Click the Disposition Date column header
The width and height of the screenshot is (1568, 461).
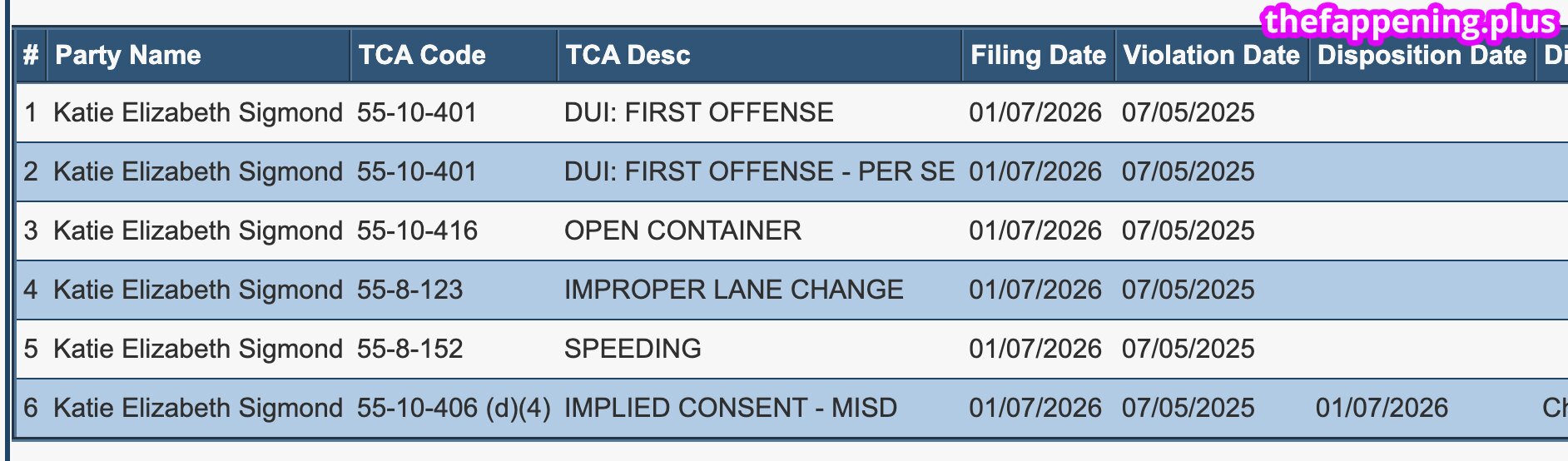[x=1422, y=56]
